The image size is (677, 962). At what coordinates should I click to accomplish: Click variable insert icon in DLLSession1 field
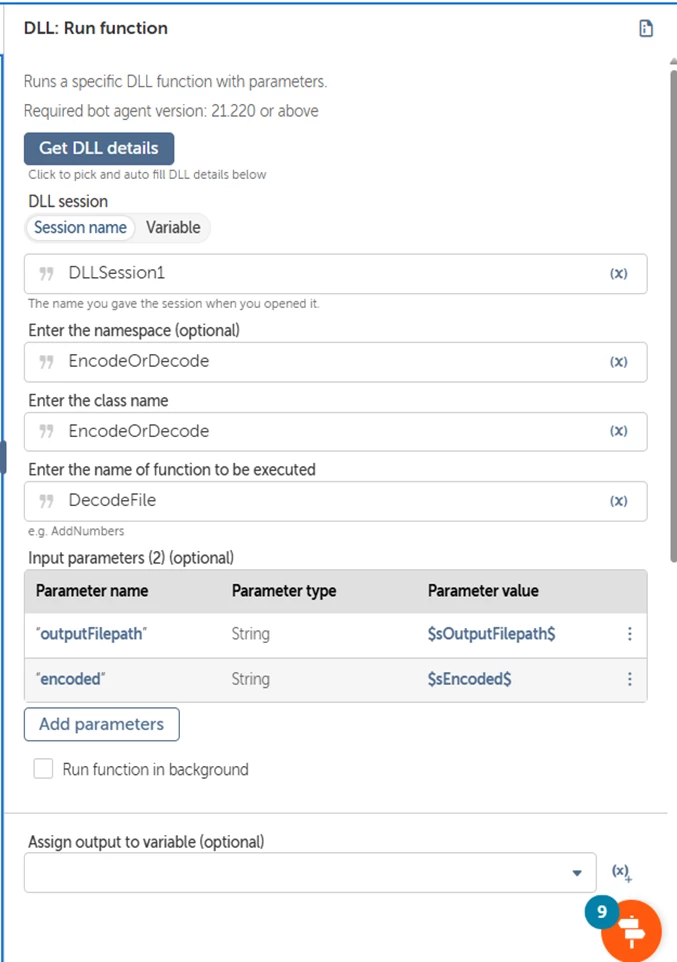point(619,274)
